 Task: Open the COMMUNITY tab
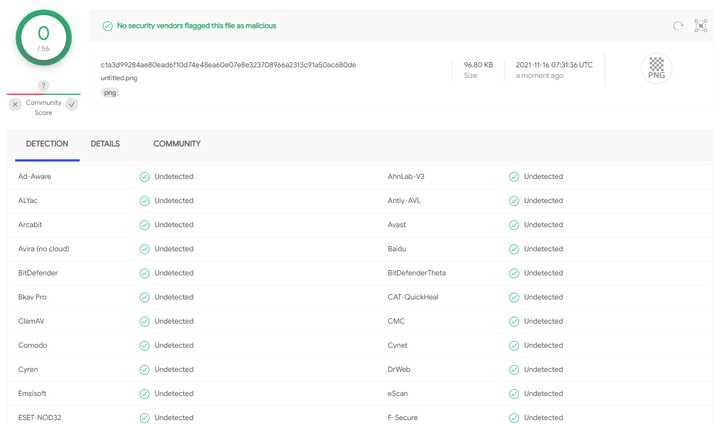pyautogui.click(x=176, y=144)
